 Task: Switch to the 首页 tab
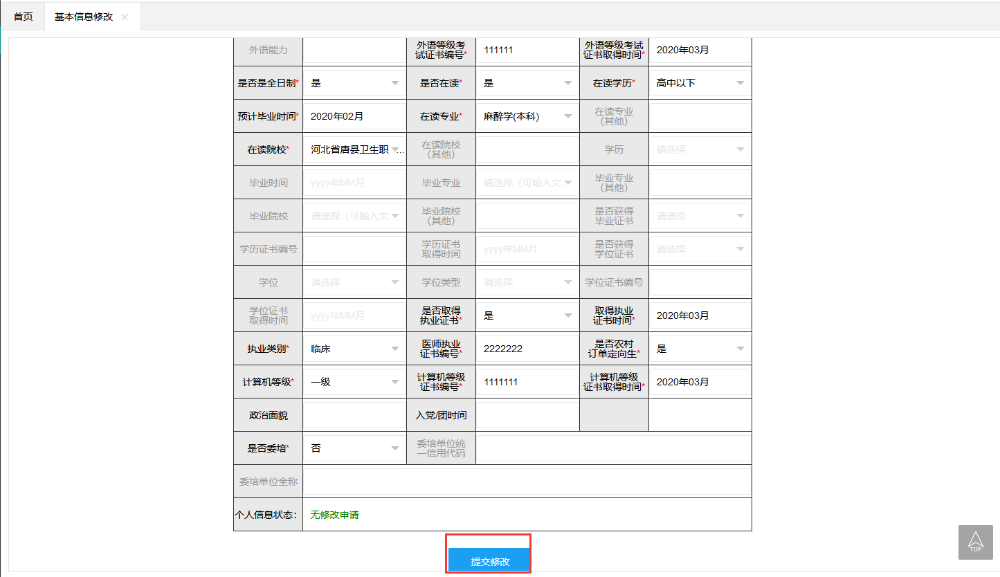(x=23, y=18)
